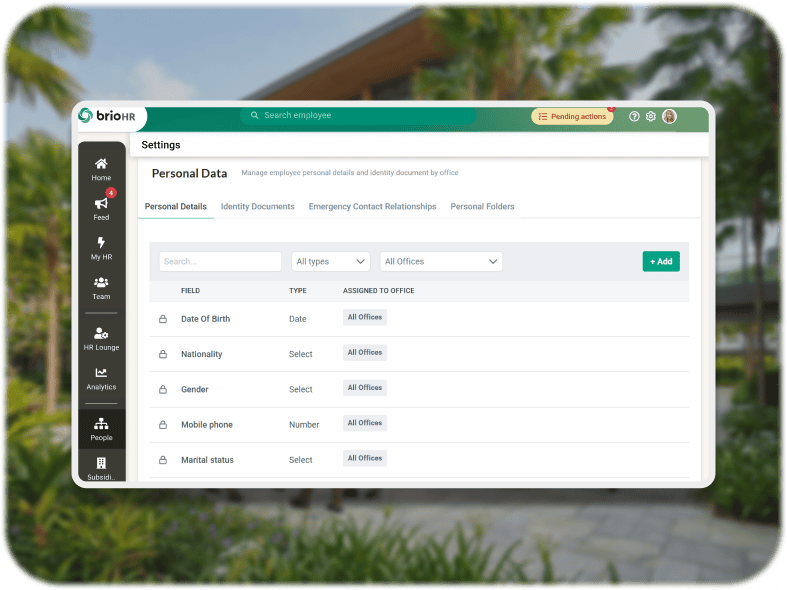Image resolution: width=787 pixels, height=590 pixels.
Task: Click the lock icon beside Mobile phone
Action: point(163,424)
